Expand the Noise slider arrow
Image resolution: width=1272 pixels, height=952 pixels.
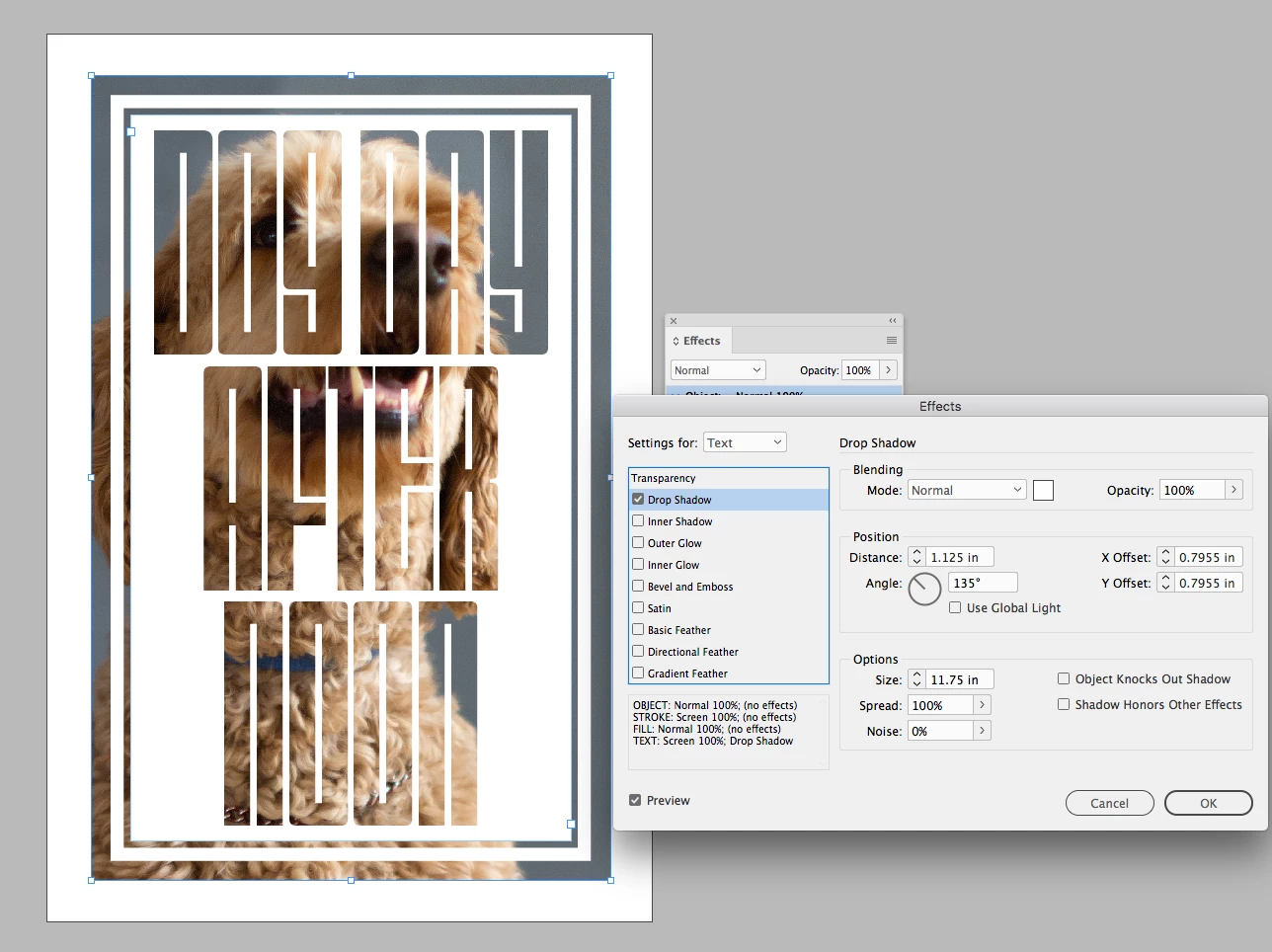pos(982,731)
